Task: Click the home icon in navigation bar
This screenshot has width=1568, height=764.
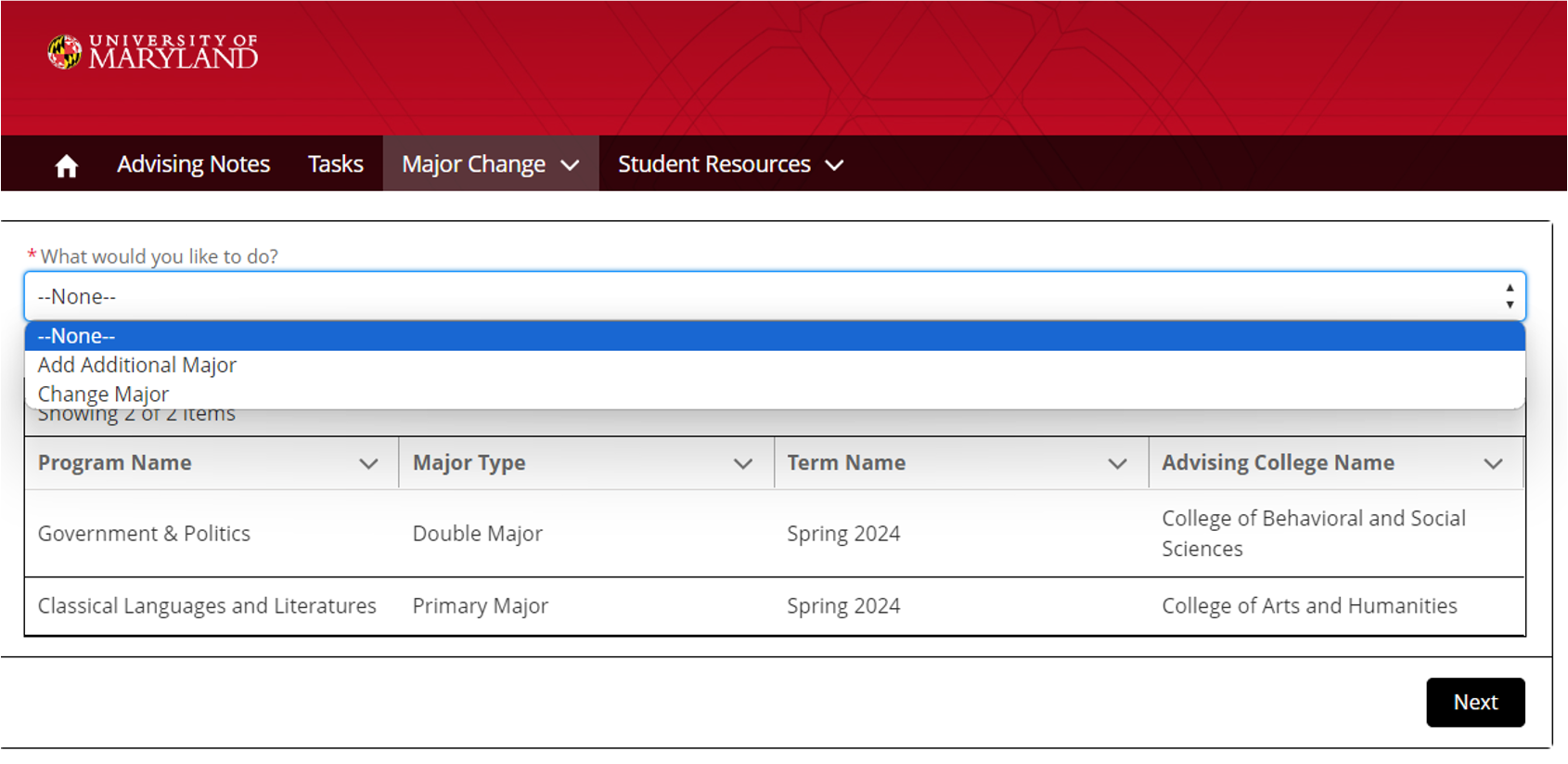Action: point(66,165)
